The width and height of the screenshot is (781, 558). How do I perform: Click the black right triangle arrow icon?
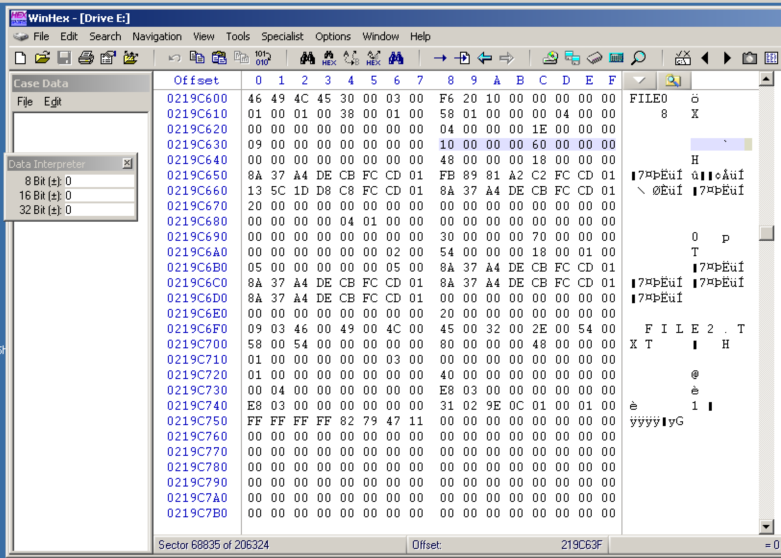pos(727,58)
